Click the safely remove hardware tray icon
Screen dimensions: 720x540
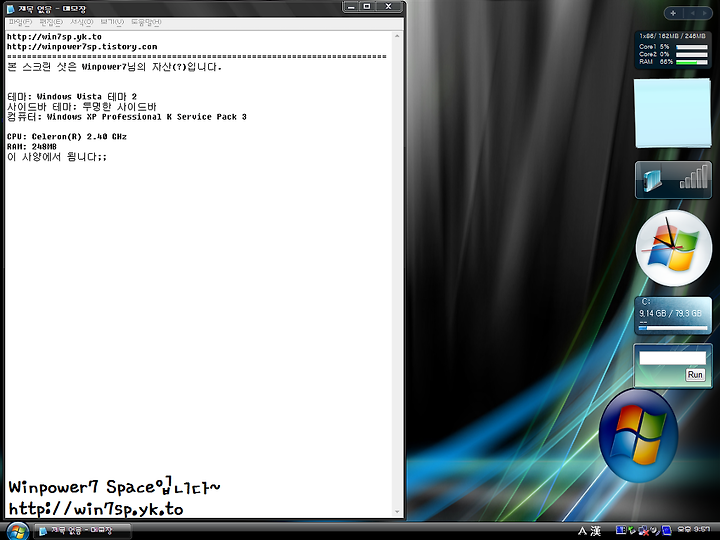(632, 530)
